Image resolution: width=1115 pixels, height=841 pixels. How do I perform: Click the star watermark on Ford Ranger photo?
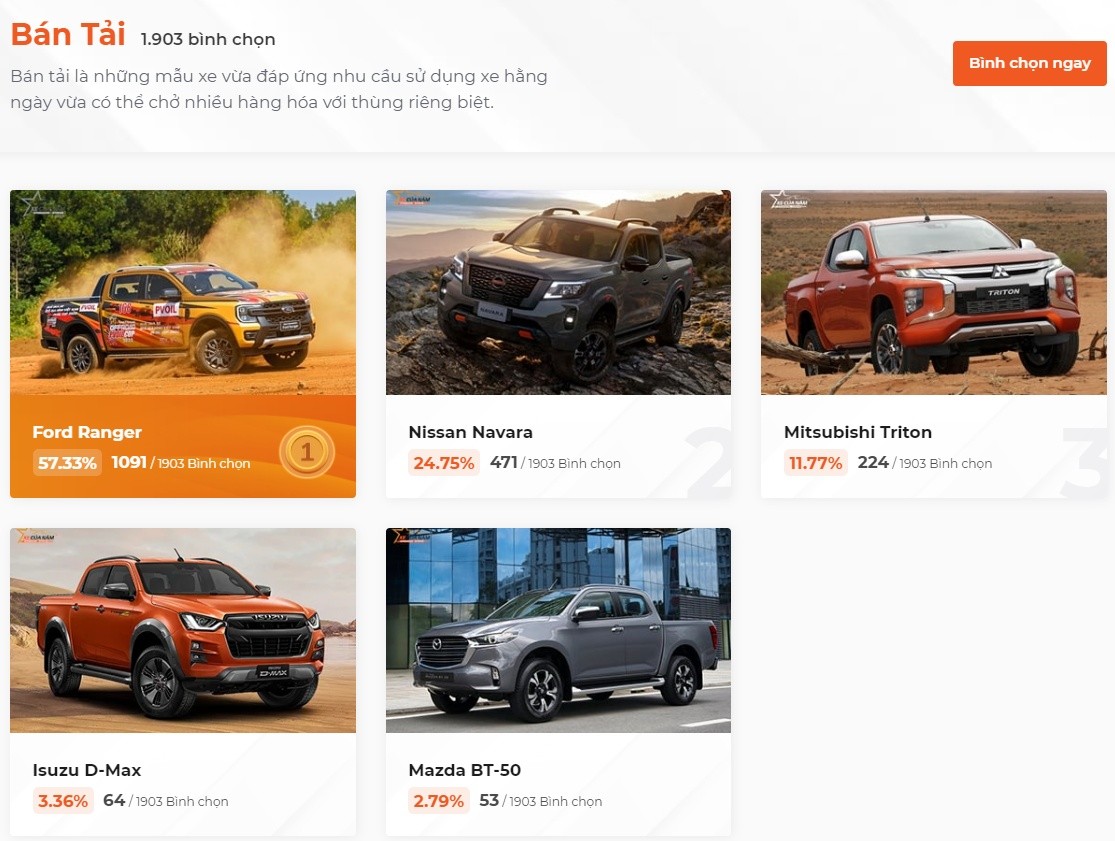[36, 203]
